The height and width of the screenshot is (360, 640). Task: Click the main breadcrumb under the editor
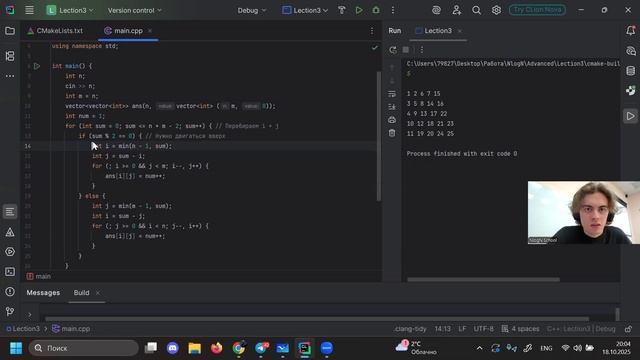click(x=39, y=276)
